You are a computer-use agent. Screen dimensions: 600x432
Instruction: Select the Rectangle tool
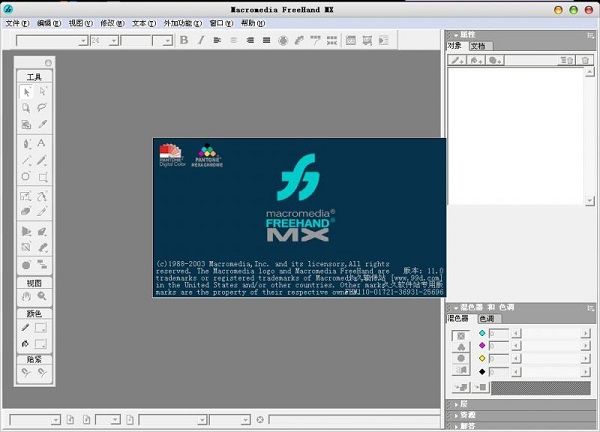(x=42, y=177)
